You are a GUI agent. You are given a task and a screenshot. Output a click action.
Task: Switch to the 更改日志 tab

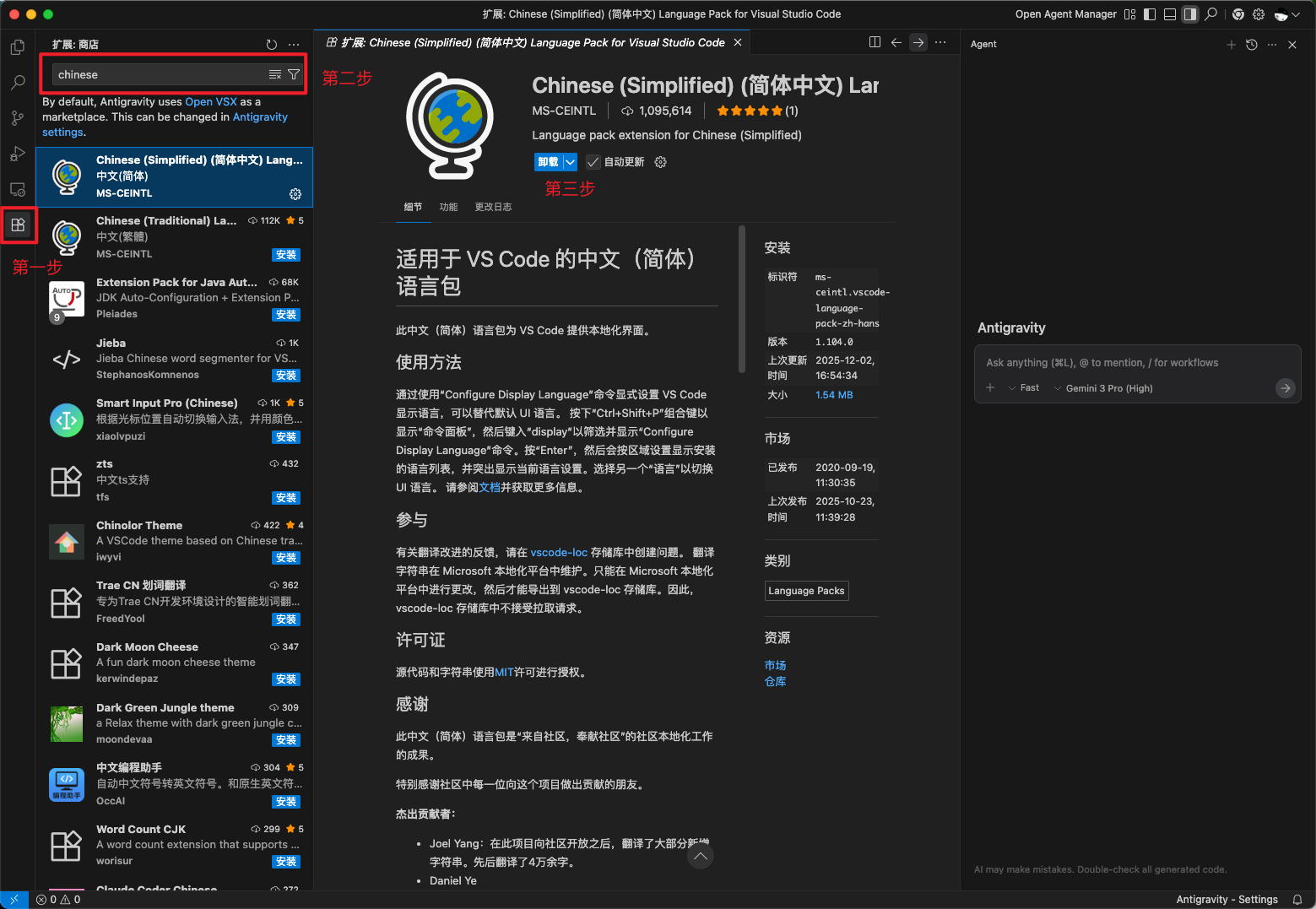[x=493, y=207]
